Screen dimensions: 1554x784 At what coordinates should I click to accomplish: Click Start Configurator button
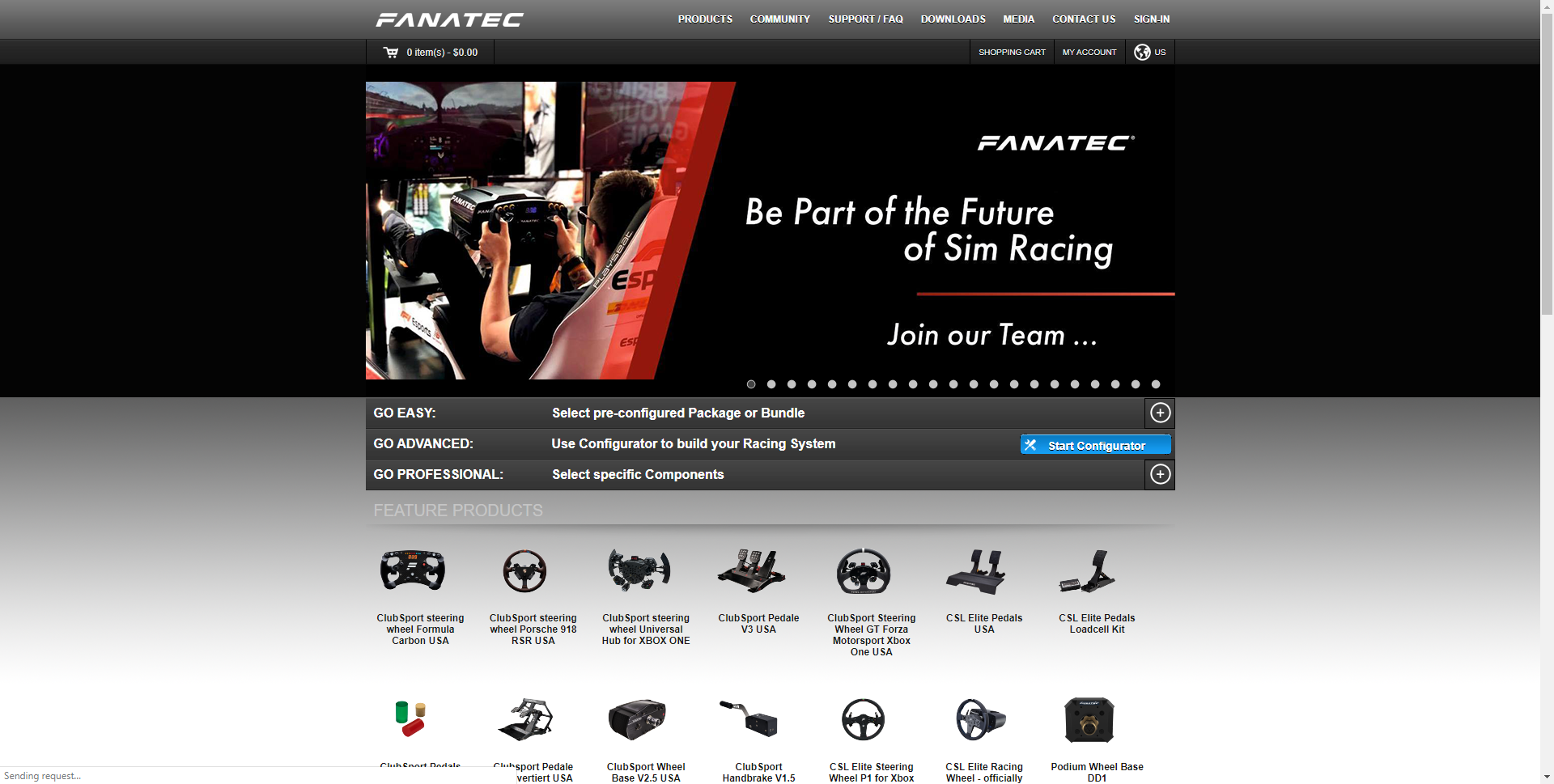[1096, 445]
